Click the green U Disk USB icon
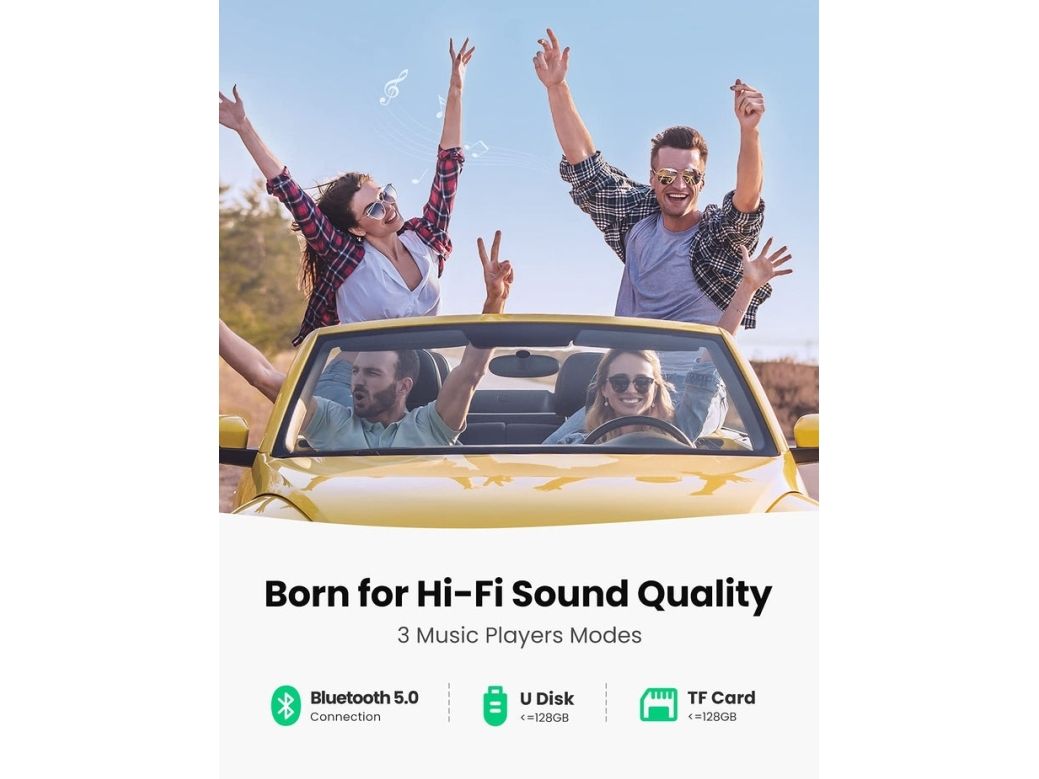 (x=495, y=706)
